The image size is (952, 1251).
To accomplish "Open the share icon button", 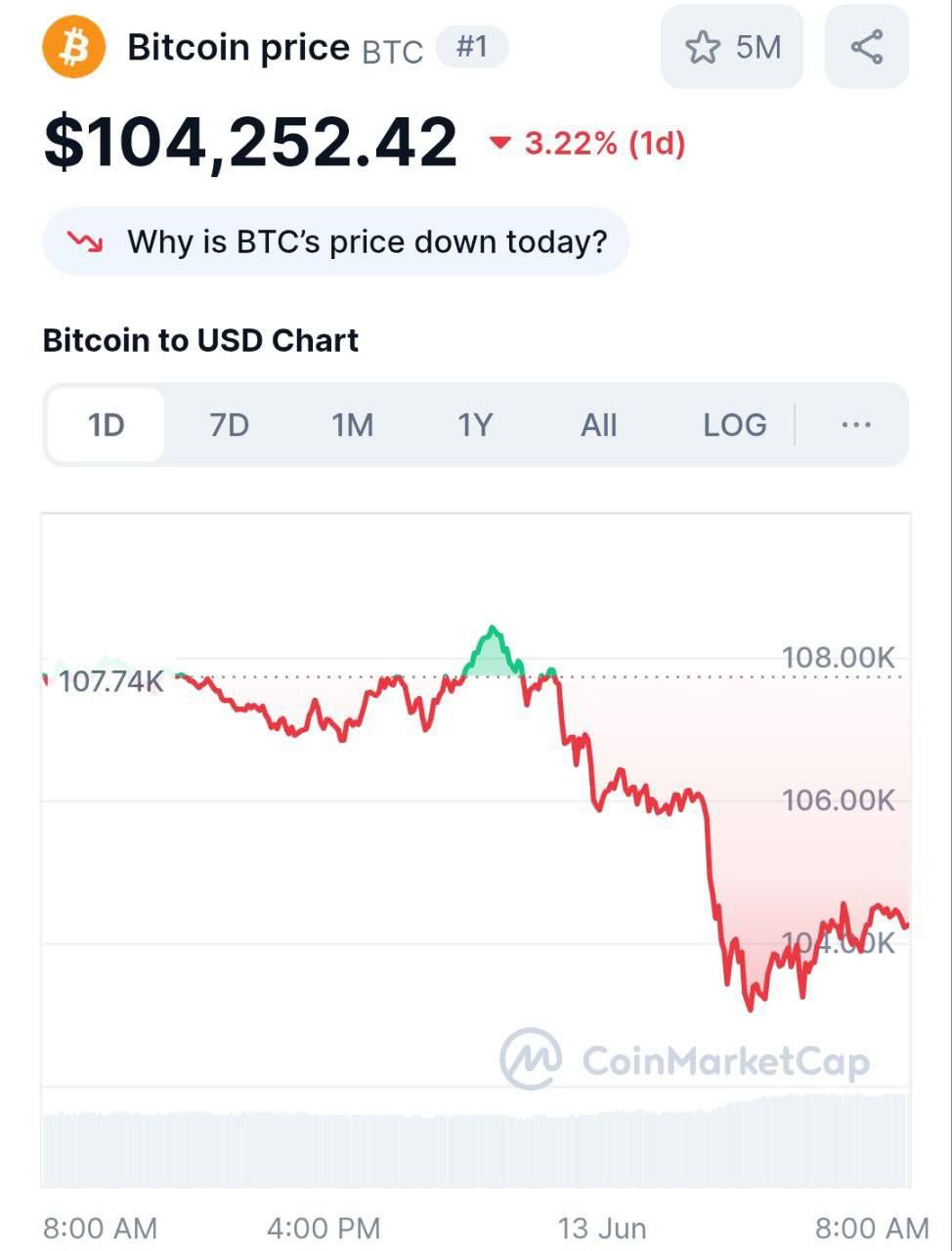I will click(867, 47).
